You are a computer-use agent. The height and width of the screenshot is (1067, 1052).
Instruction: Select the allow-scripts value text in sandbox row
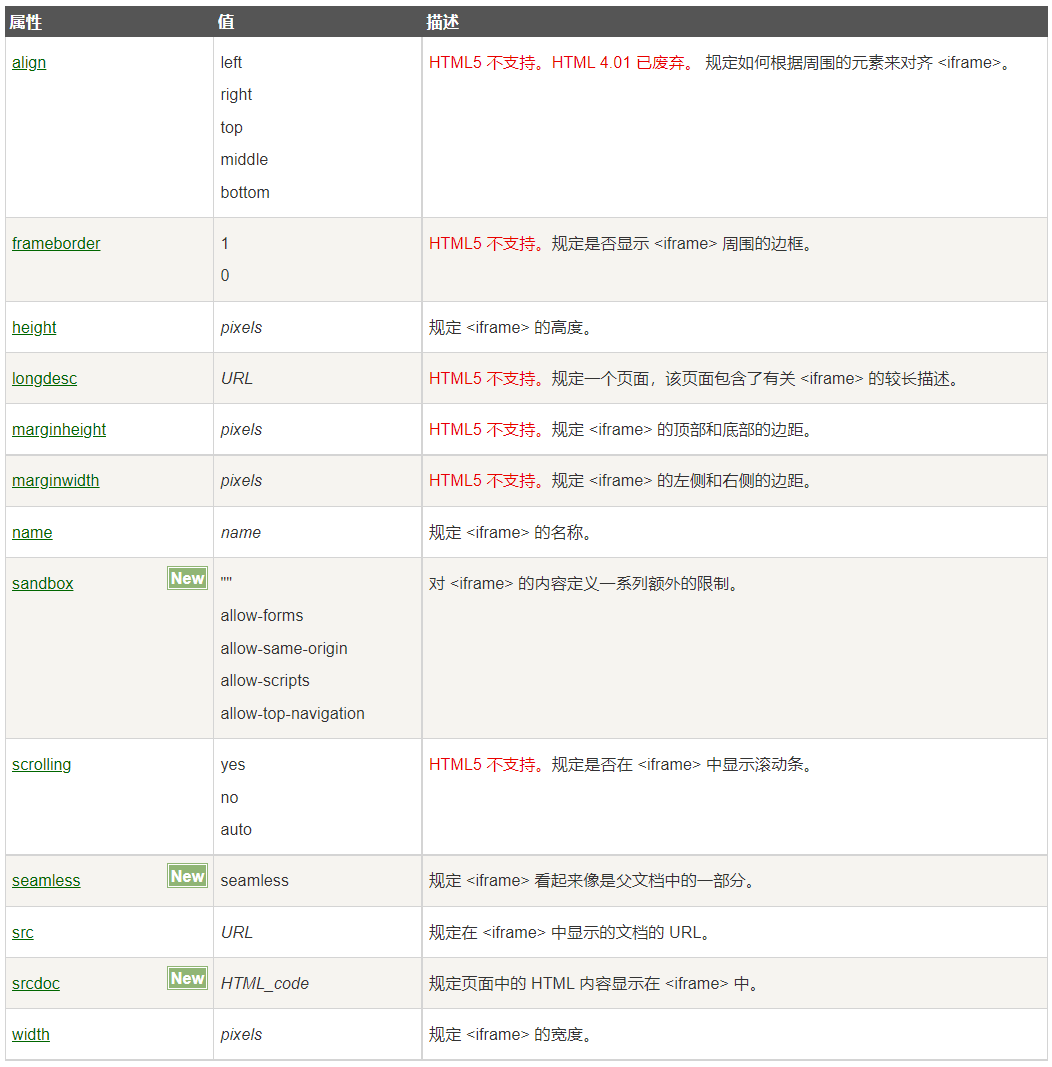point(265,680)
